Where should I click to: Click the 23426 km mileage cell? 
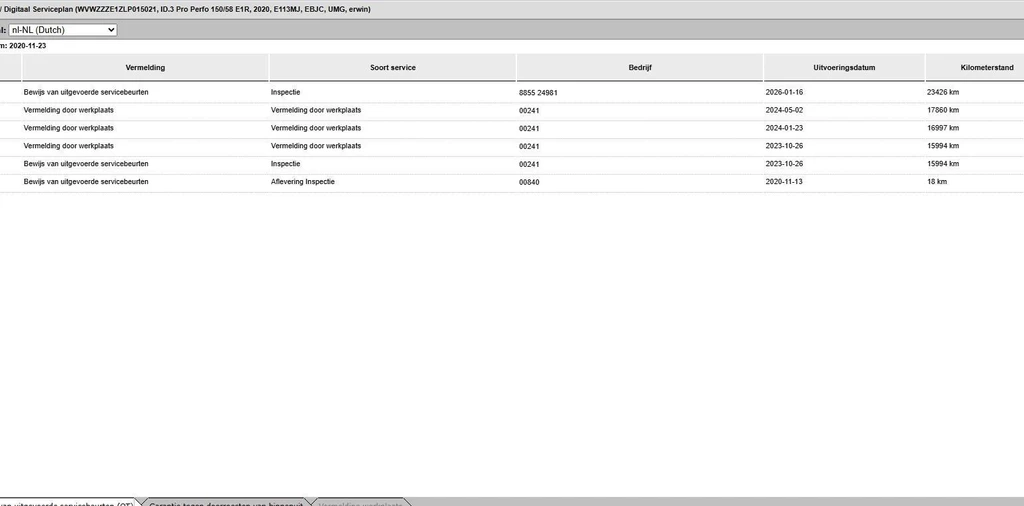943,93
